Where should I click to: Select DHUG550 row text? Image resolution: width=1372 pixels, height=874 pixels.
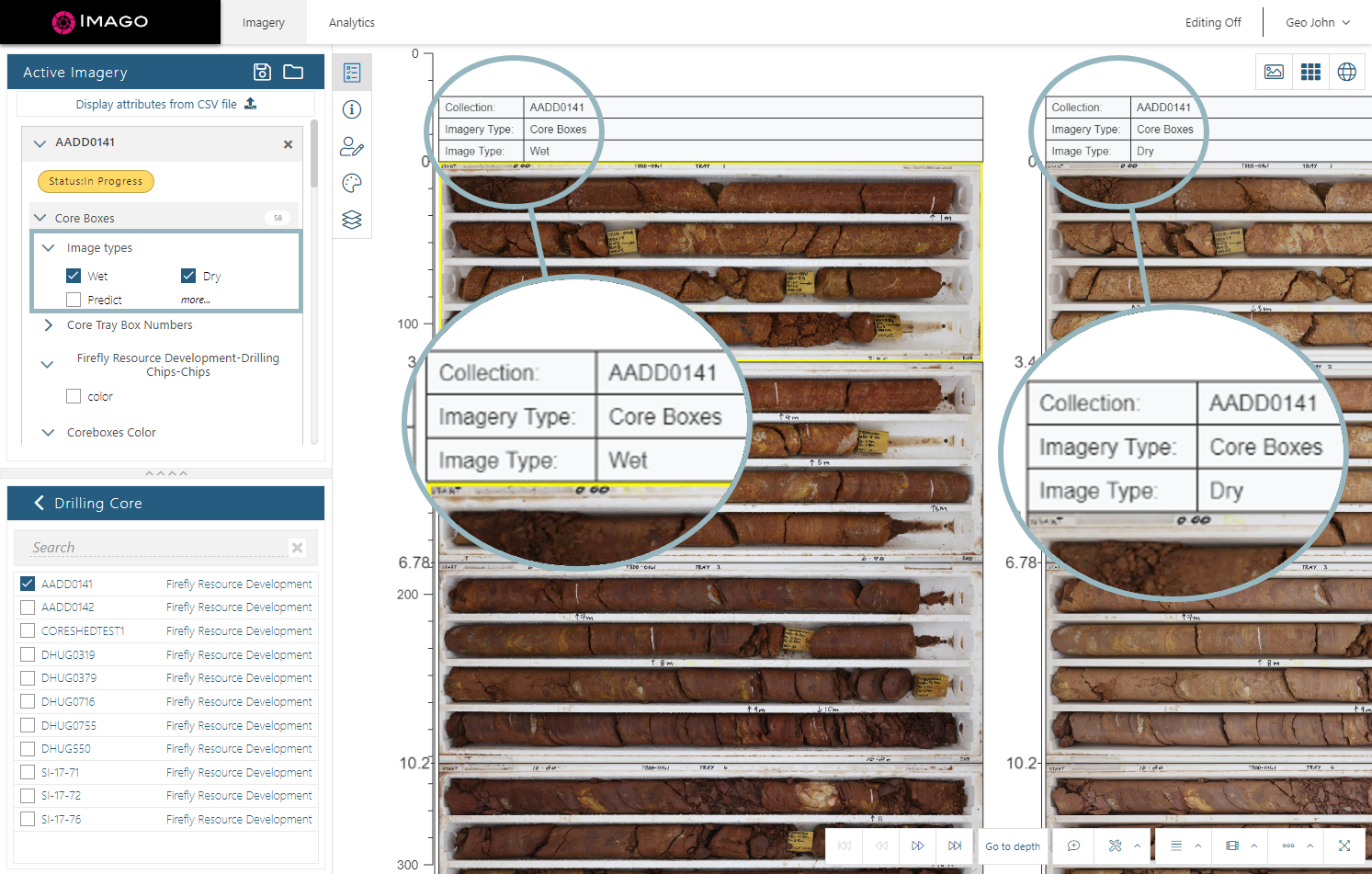coord(66,749)
